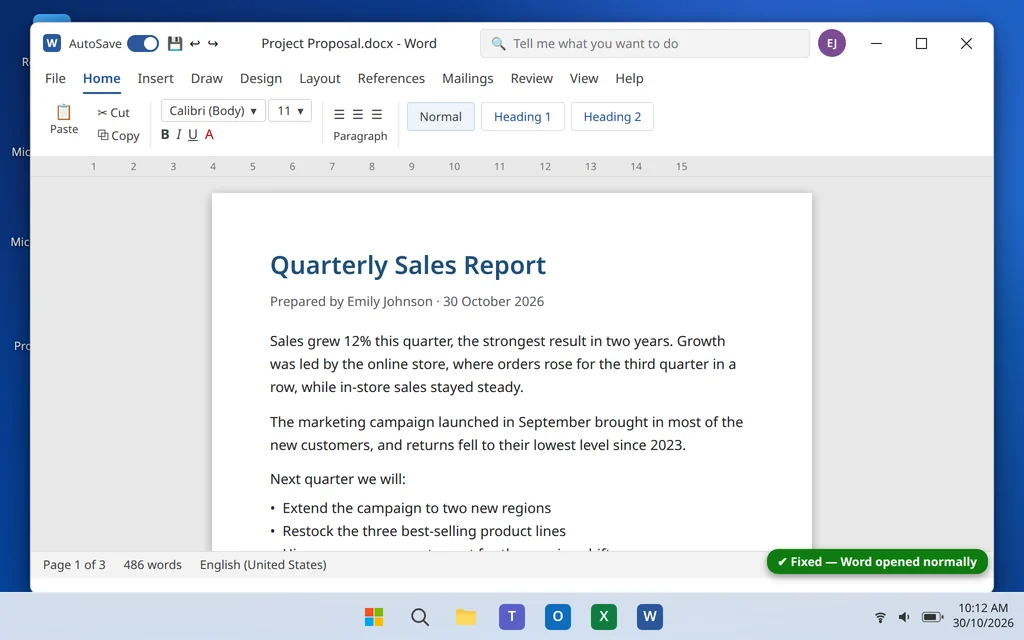Click the Paste clipboard button

(63, 120)
